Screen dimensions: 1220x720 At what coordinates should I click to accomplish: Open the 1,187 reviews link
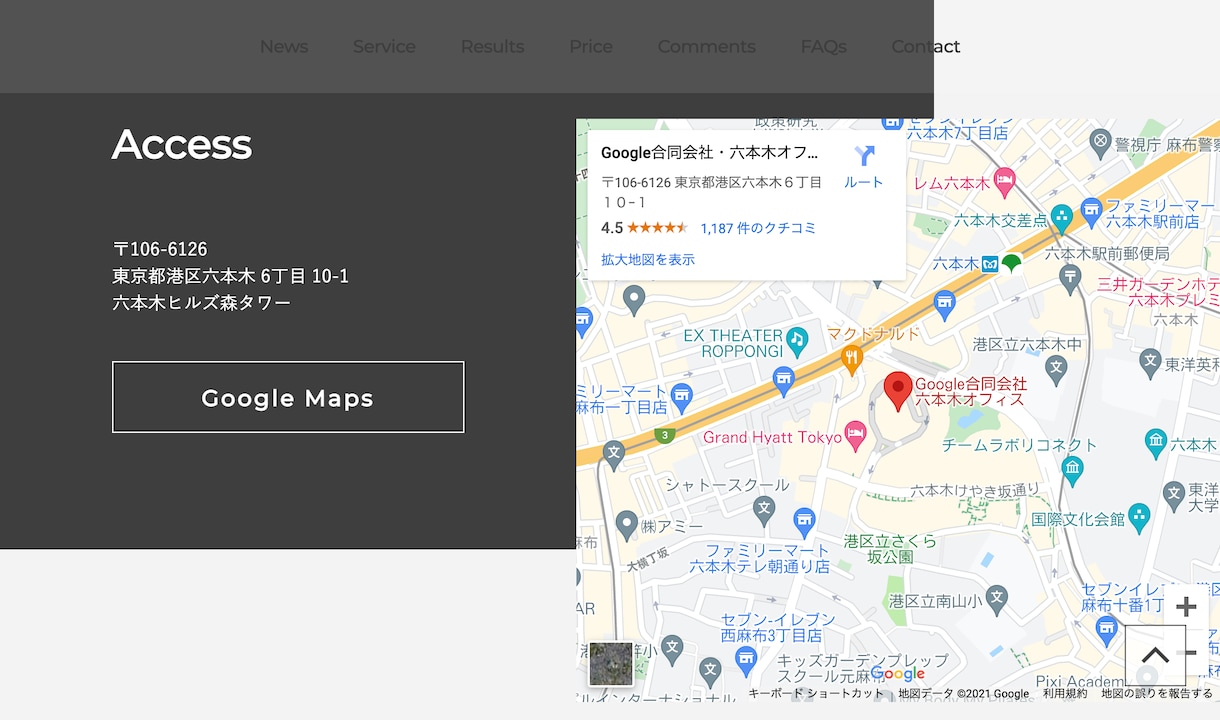[758, 228]
